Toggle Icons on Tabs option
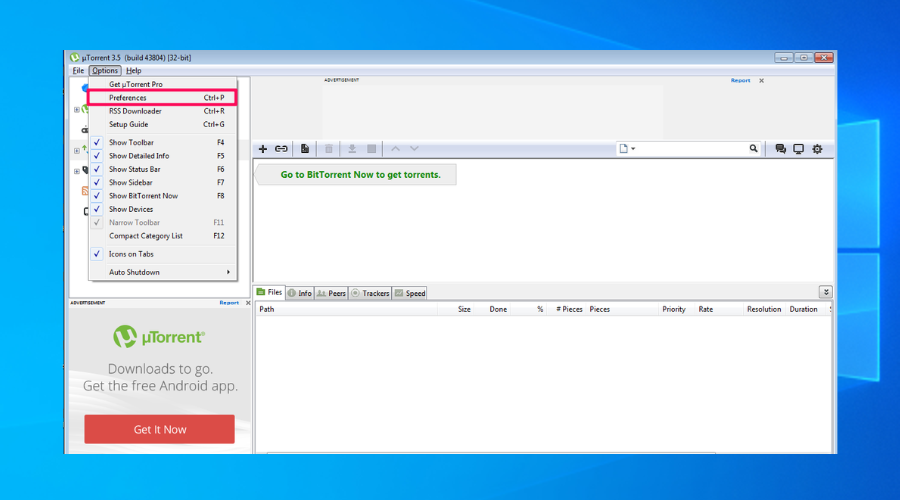 coord(162,254)
